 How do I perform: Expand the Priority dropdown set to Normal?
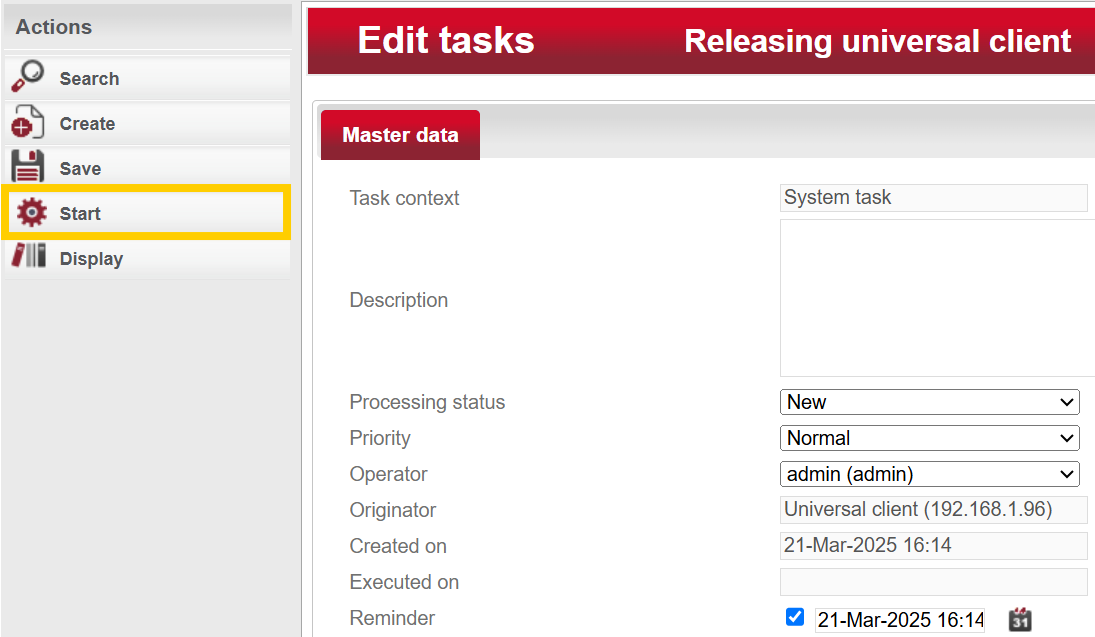929,438
